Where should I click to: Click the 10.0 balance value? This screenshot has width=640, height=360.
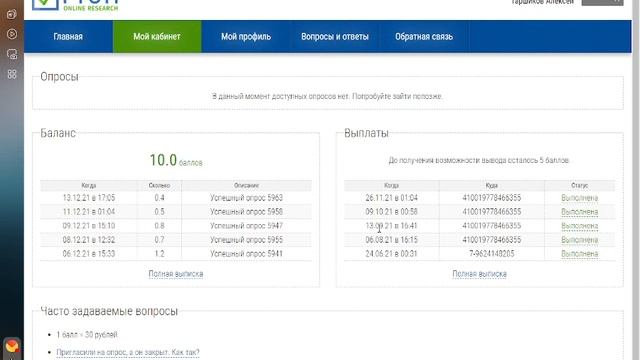coord(163,160)
